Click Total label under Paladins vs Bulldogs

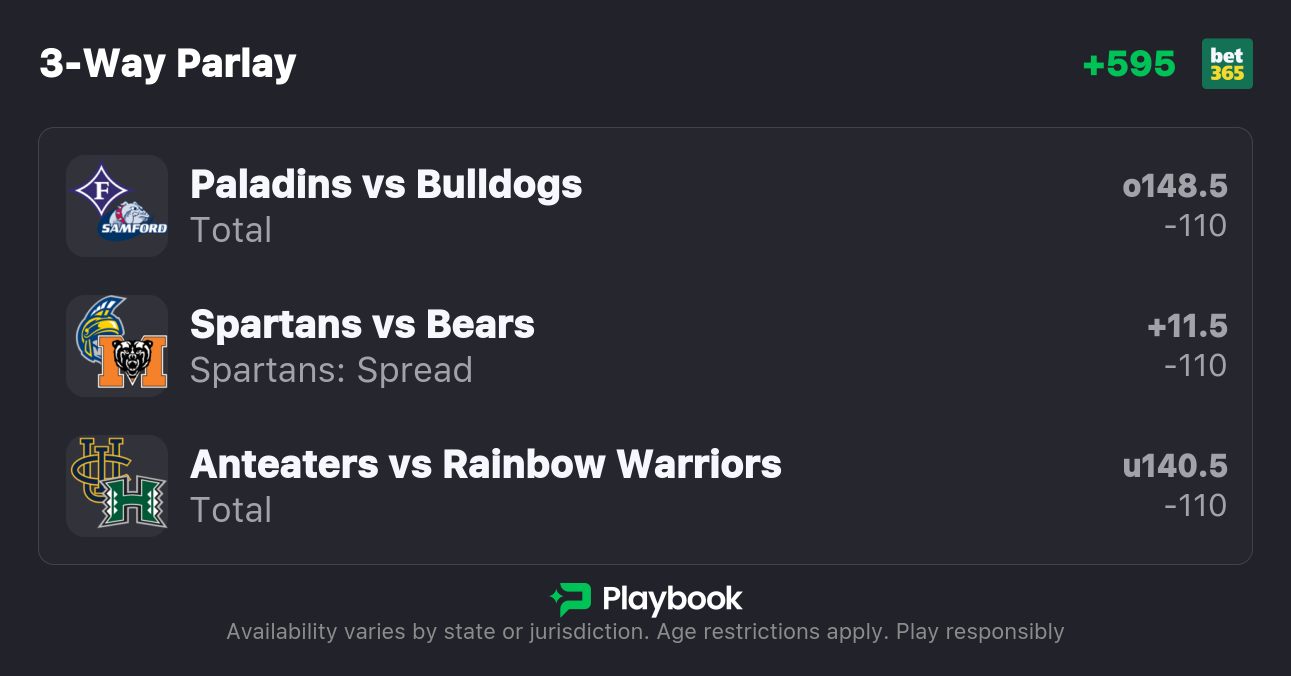tap(231, 230)
